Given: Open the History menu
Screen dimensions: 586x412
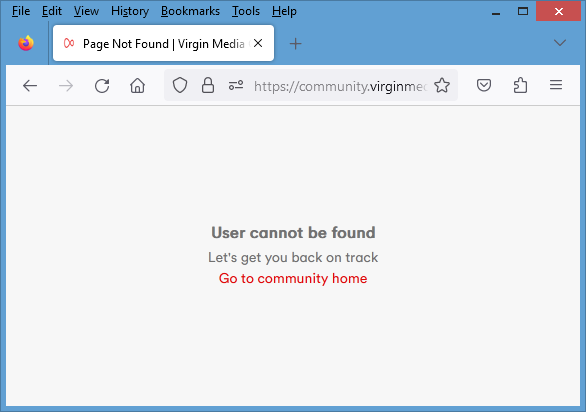Looking at the screenshot, I should (x=130, y=11).
